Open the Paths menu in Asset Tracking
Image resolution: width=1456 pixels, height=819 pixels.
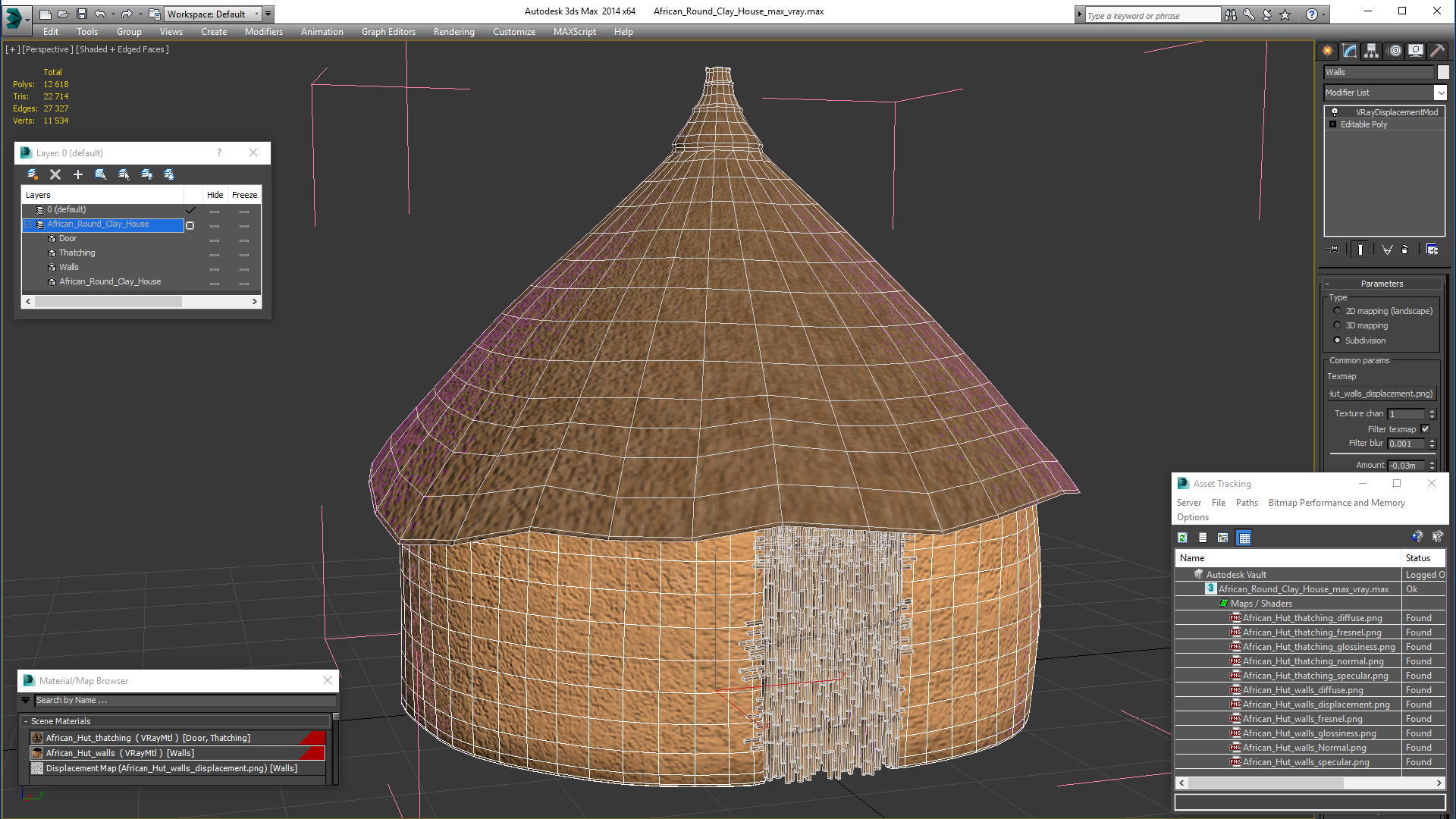pyautogui.click(x=1246, y=503)
